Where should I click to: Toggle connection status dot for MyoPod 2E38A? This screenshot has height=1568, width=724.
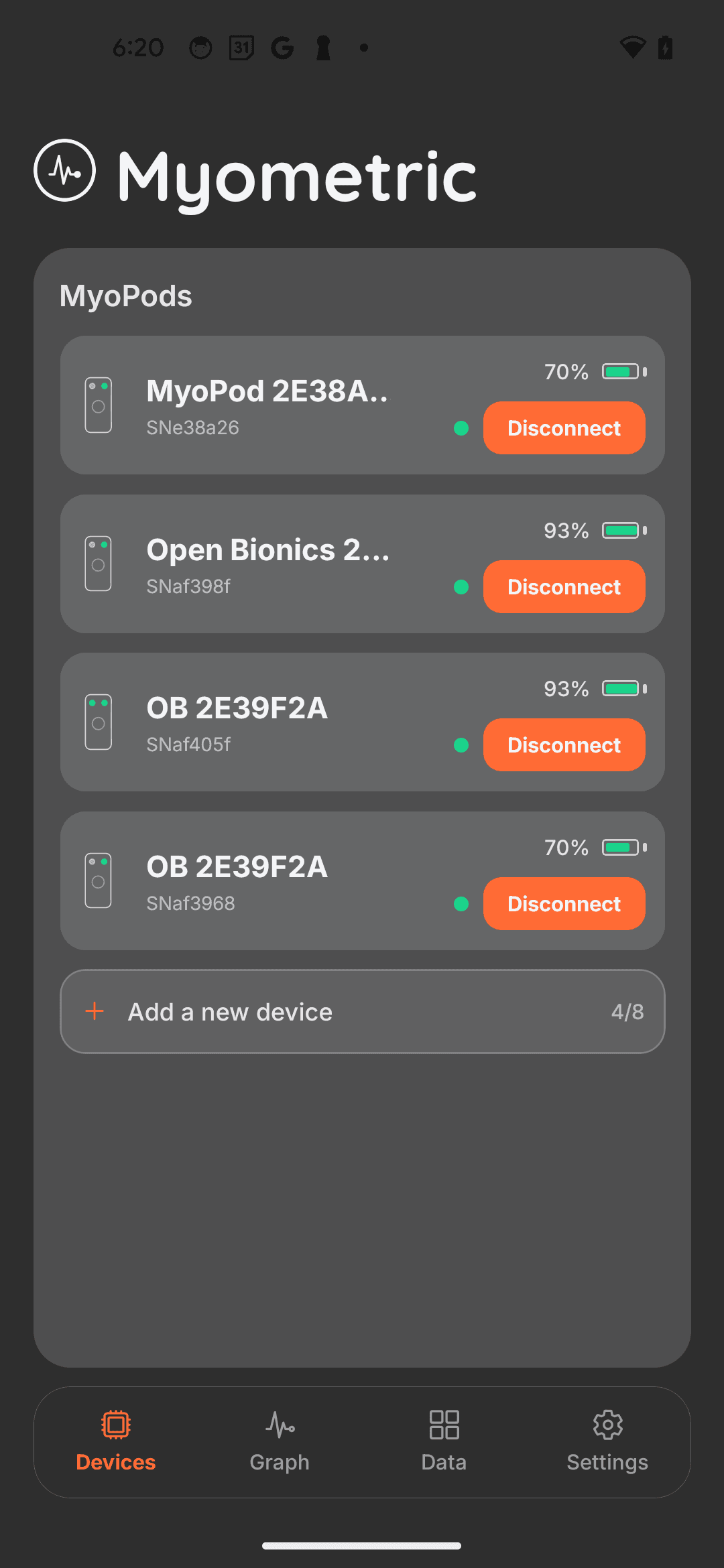pyautogui.click(x=461, y=428)
